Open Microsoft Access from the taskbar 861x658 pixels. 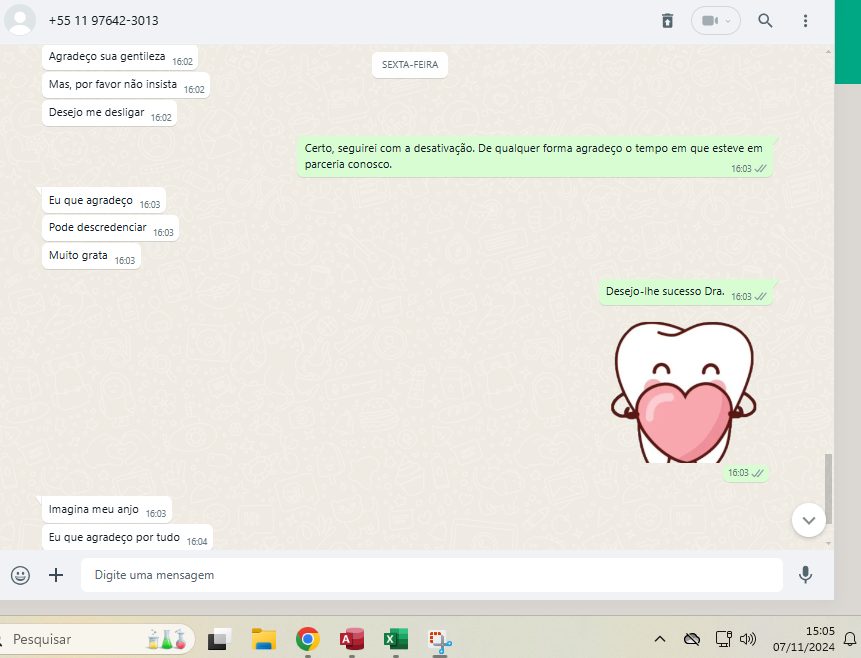click(351, 639)
